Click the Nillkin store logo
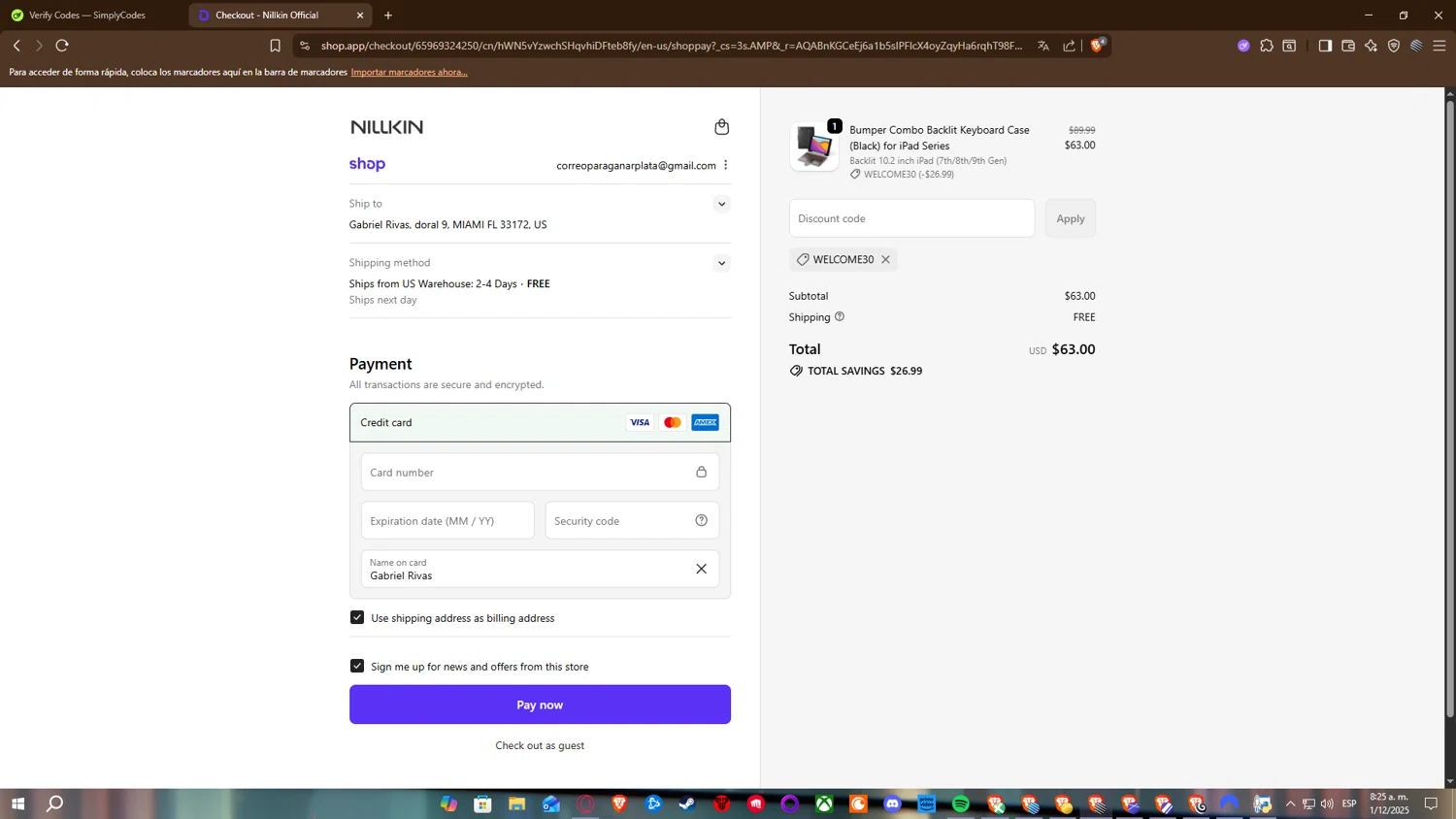Image resolution: width=1456 pixels, height=819 pixels. pyautogui.click(x=386, y=127)
